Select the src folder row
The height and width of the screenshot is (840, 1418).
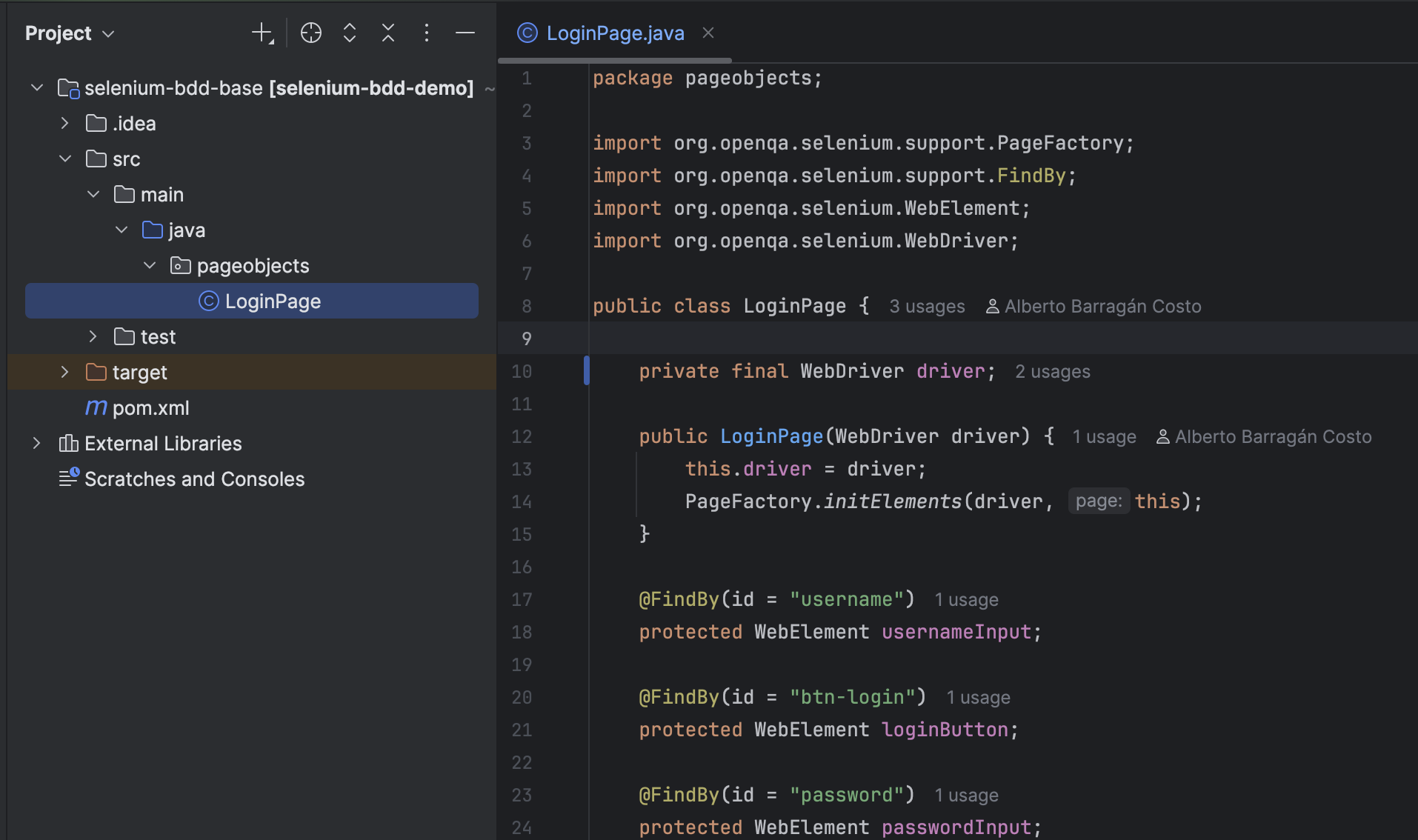point(252,159)
